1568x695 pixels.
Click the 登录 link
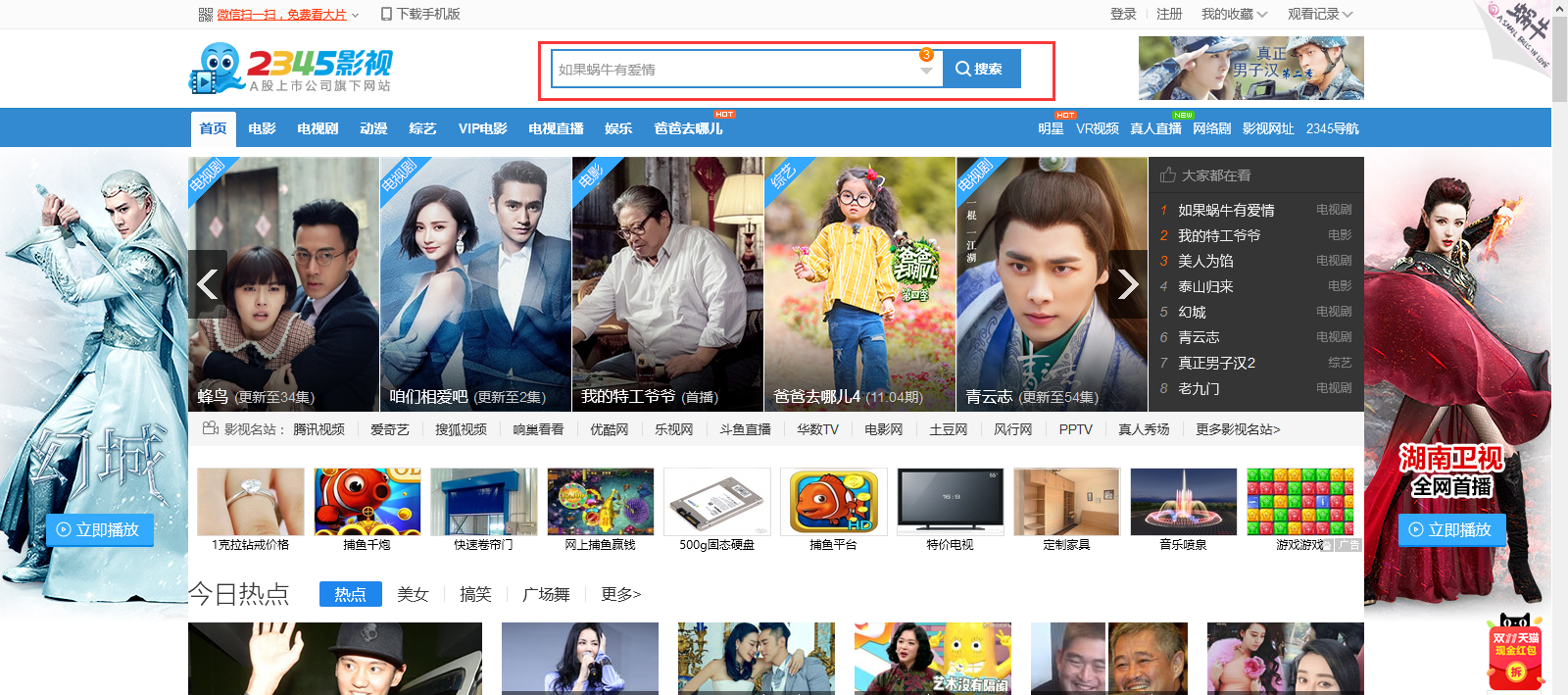pyautogui.click(x=1123, y=15)
